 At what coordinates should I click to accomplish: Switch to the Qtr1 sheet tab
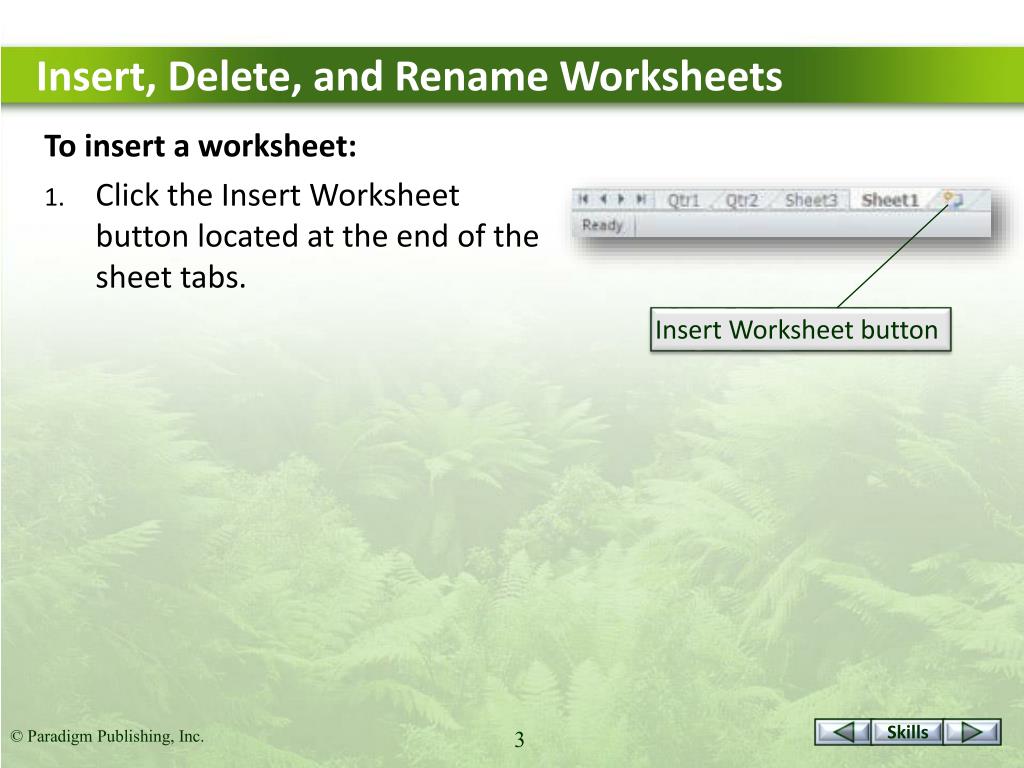(x=683, y=200)
